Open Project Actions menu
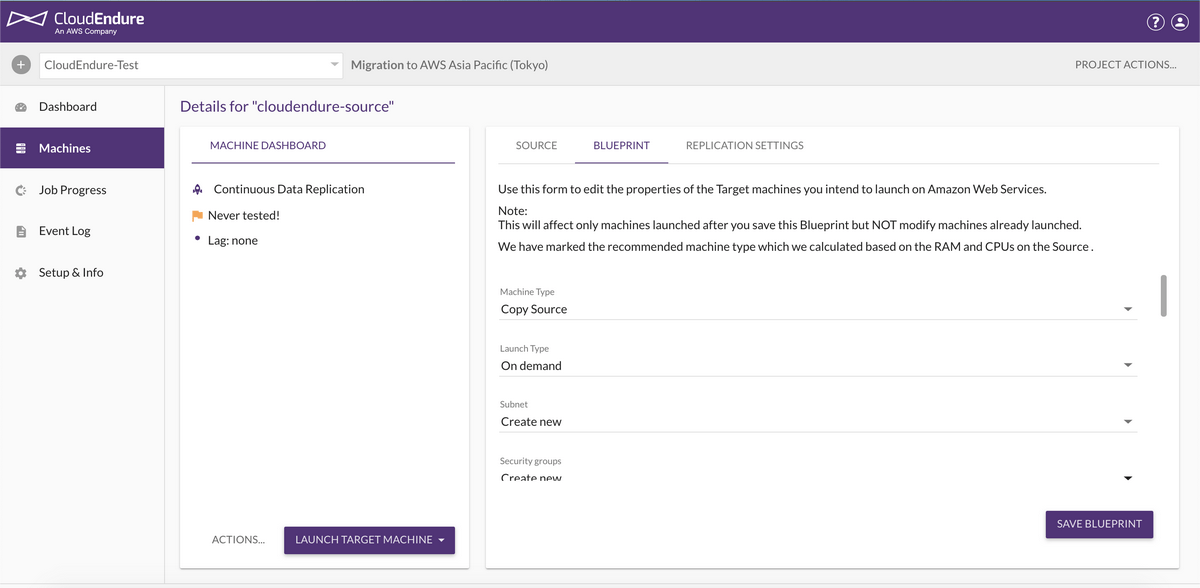The image size is (1200, 588). tap(1125, 65)
